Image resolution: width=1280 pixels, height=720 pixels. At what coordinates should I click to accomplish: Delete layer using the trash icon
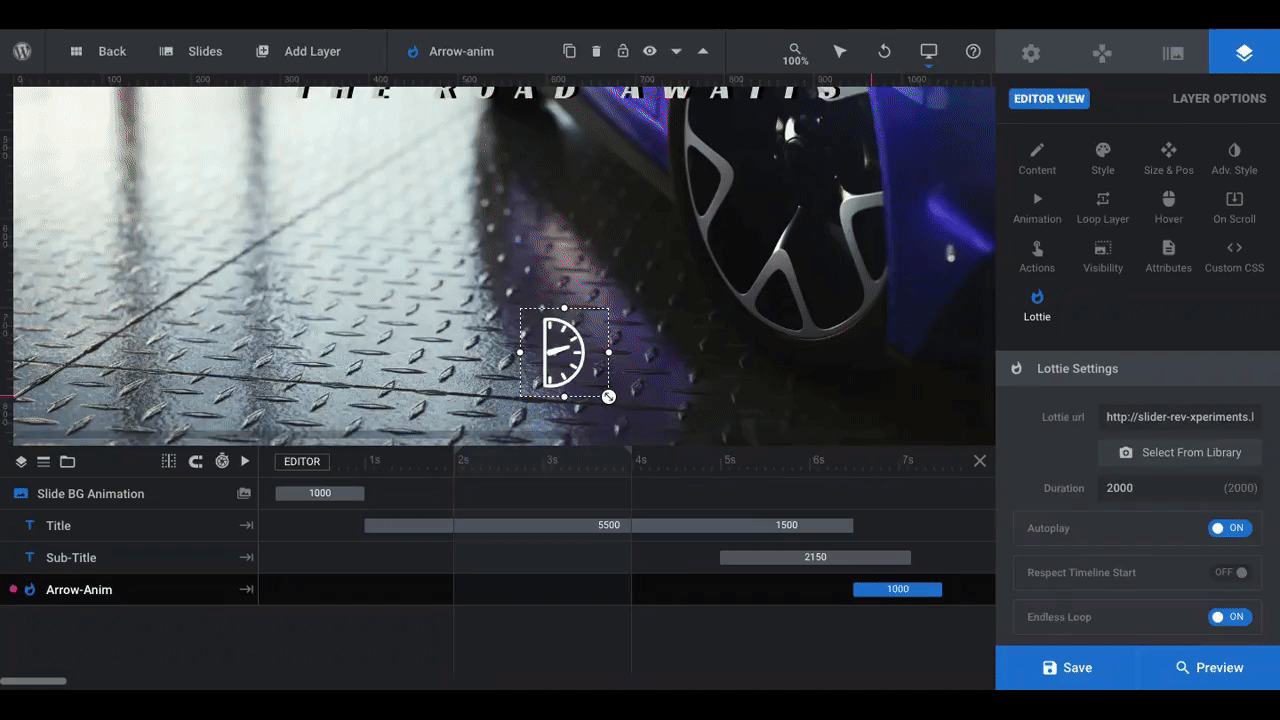(x=596, y=51)
